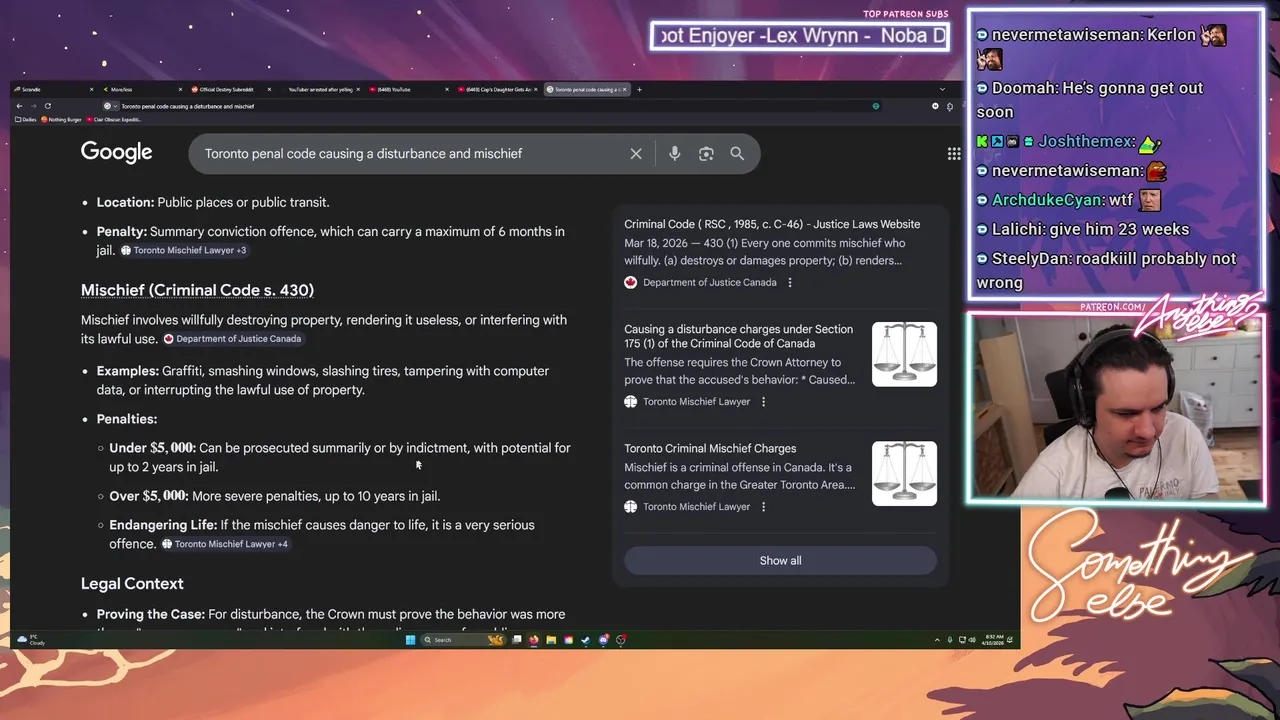
Task: Open the Toronto Mischief Lawyer +4 source chip
Action: [225, 544]
